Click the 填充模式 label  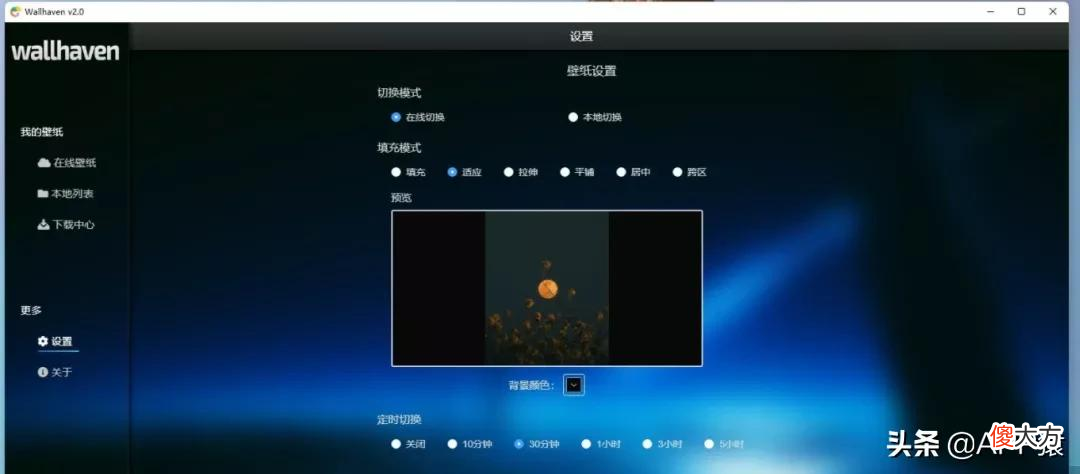click(x=399, y=147)
